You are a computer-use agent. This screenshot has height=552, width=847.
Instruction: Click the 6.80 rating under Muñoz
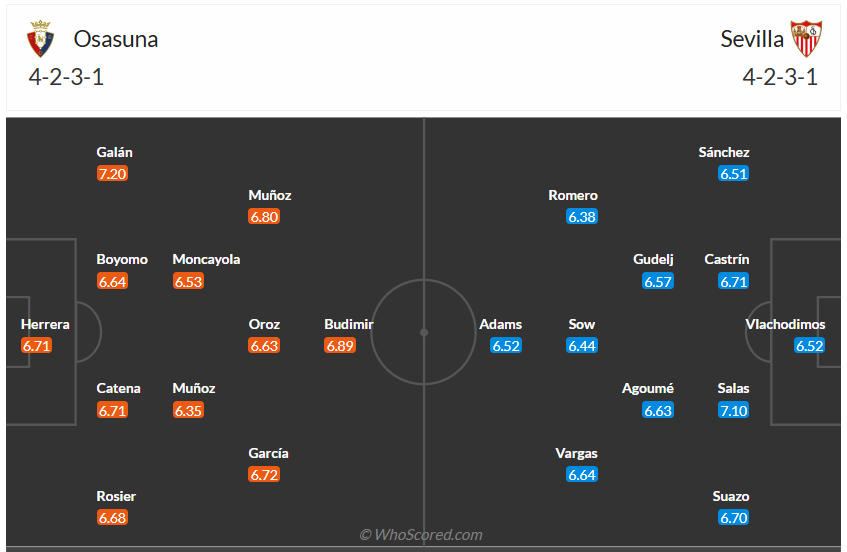point(265,217)
